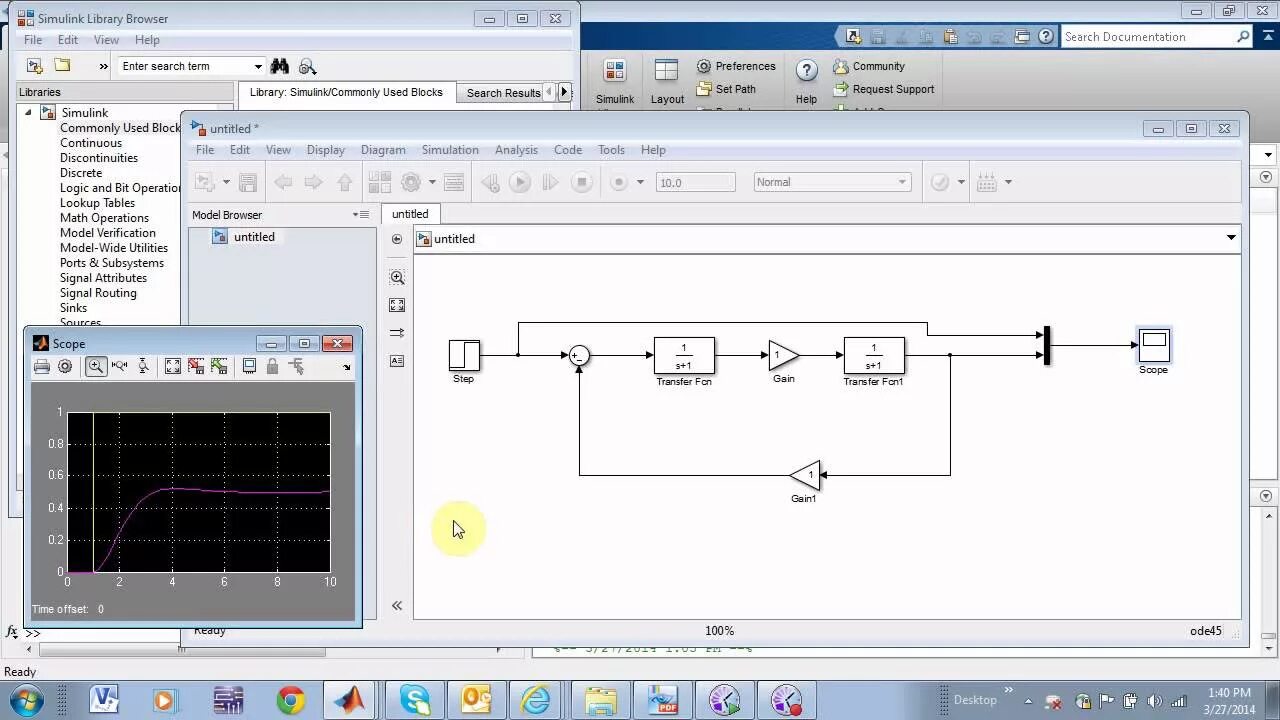Click Fit to View palette icon
Screen dimensions: 1280x720
(x=397, y=305)
